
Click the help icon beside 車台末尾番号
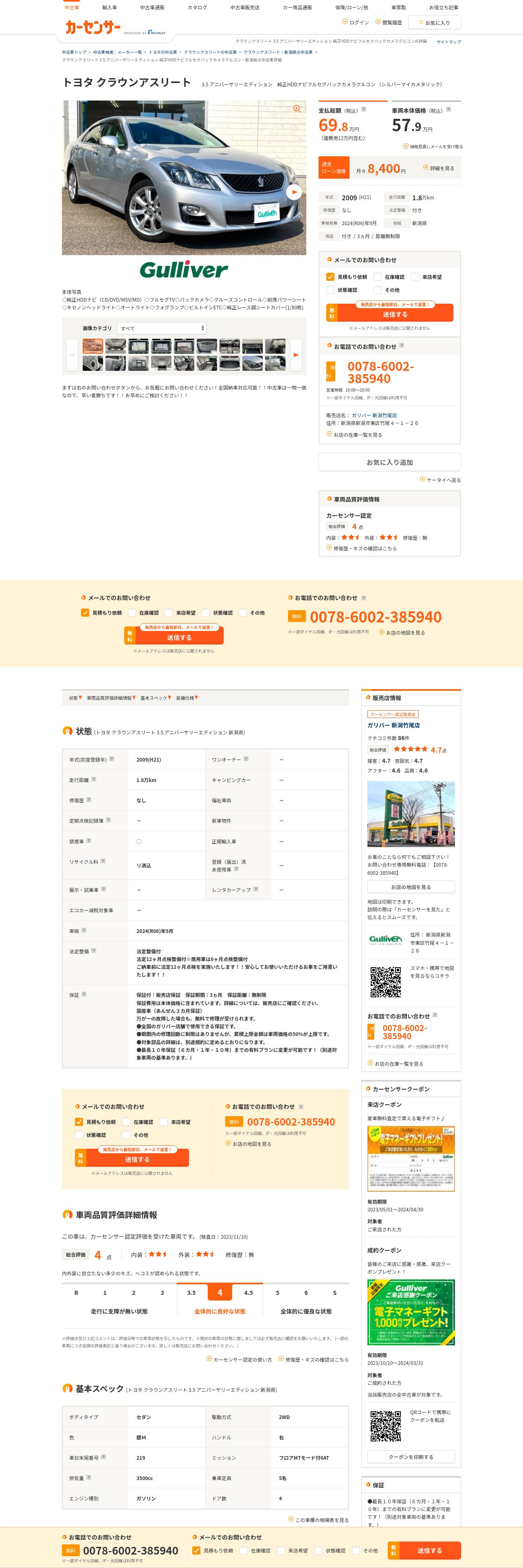(x=103, y=1456)
